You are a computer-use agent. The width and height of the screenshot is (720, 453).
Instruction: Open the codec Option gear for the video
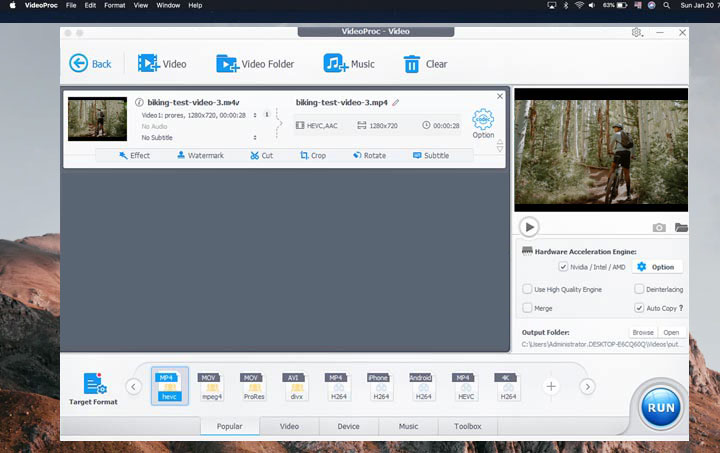(483, 122)
